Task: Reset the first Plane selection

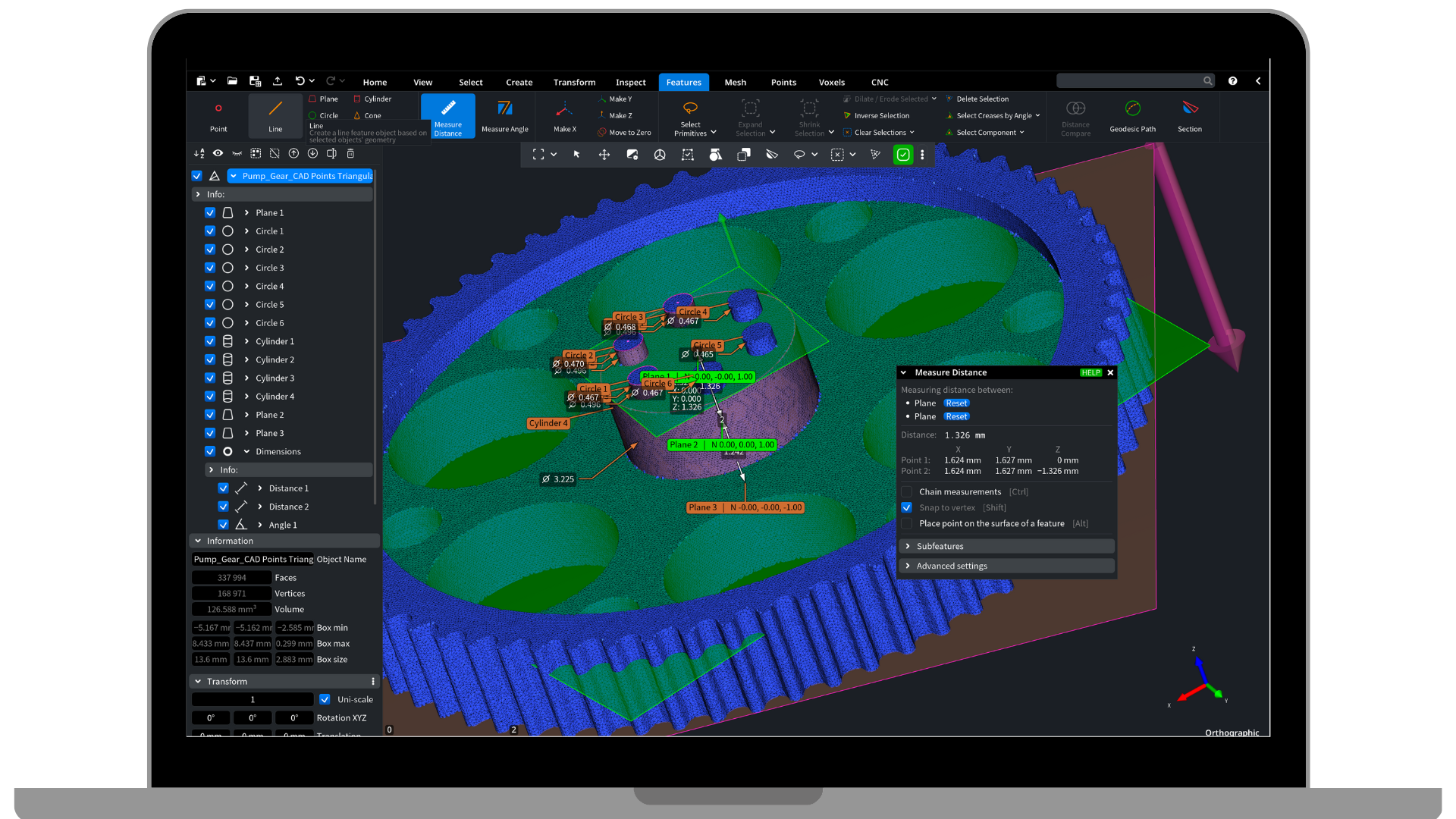Action: click(956, 403)
